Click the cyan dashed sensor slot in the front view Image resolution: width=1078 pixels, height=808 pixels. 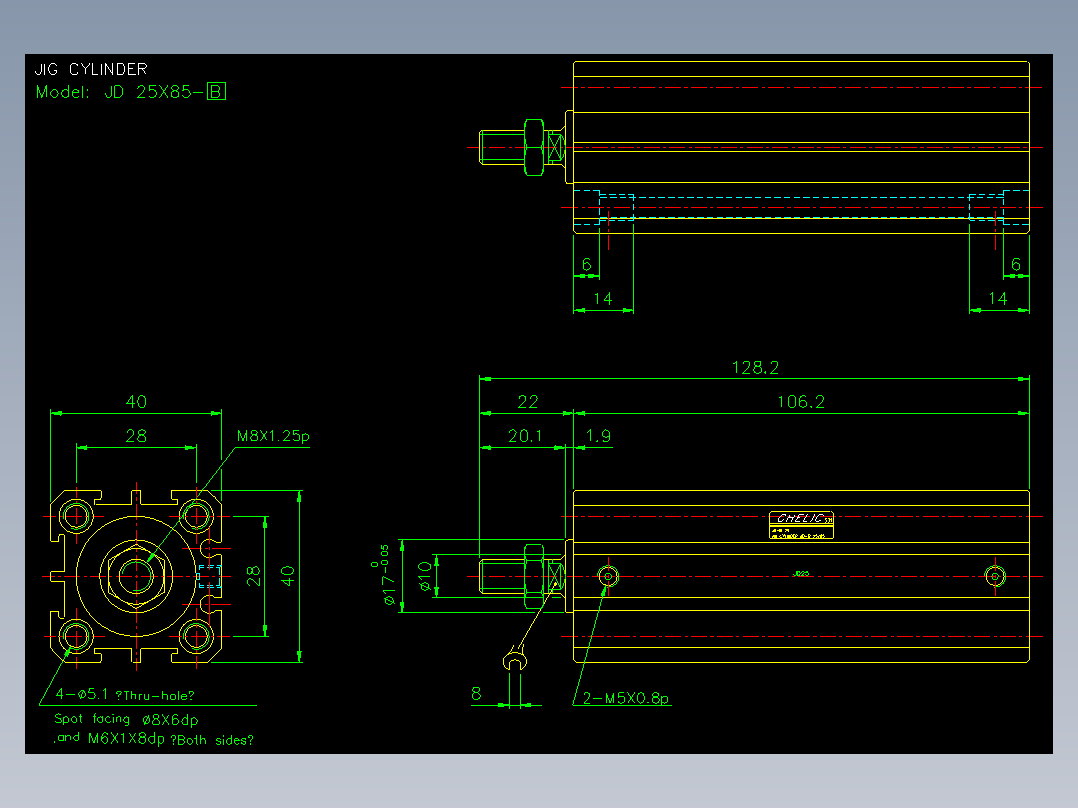[x=209, y=576]
